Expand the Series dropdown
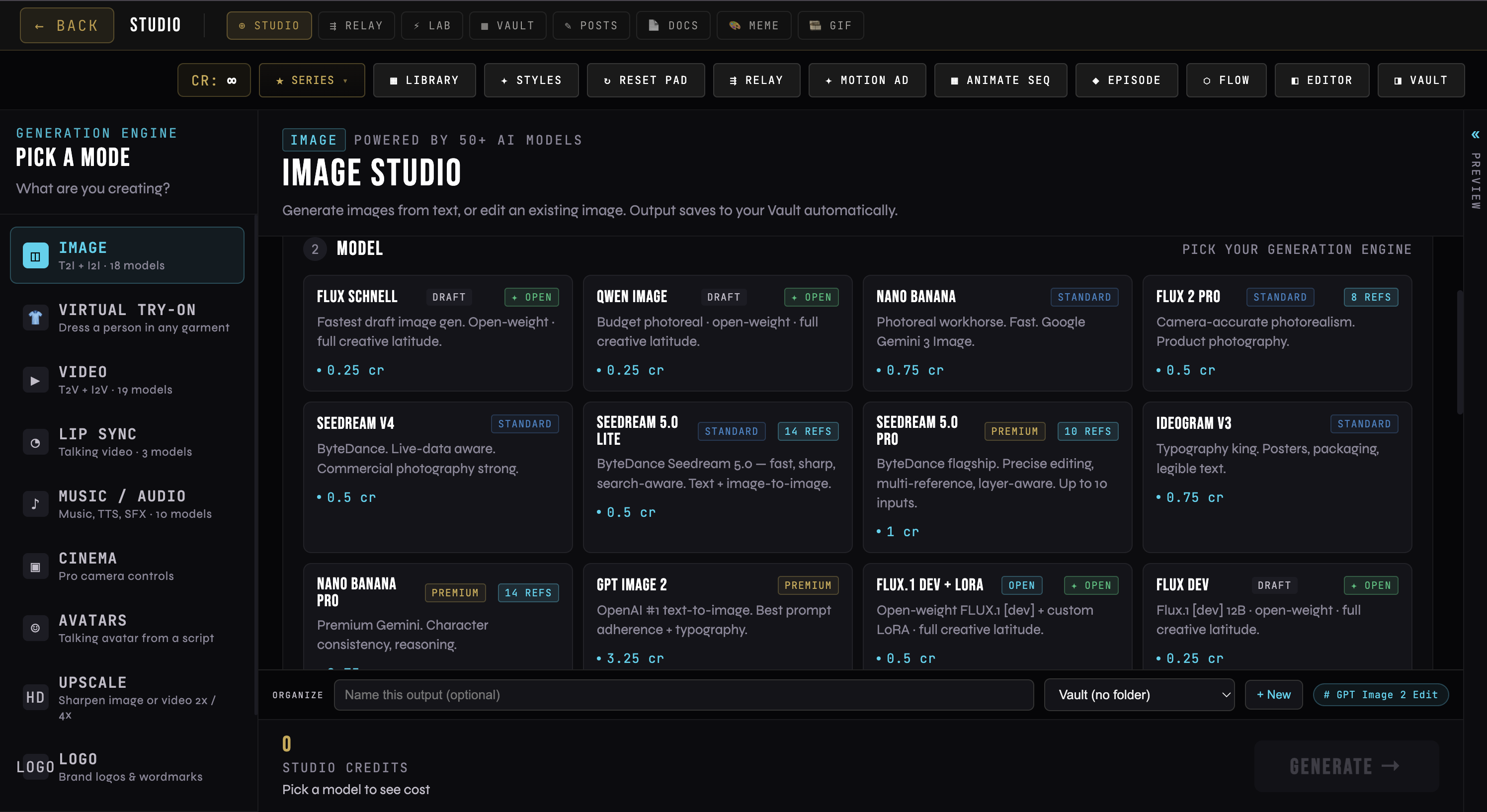Viewport: 1487px width, 812px height. (x=312, y=80)
